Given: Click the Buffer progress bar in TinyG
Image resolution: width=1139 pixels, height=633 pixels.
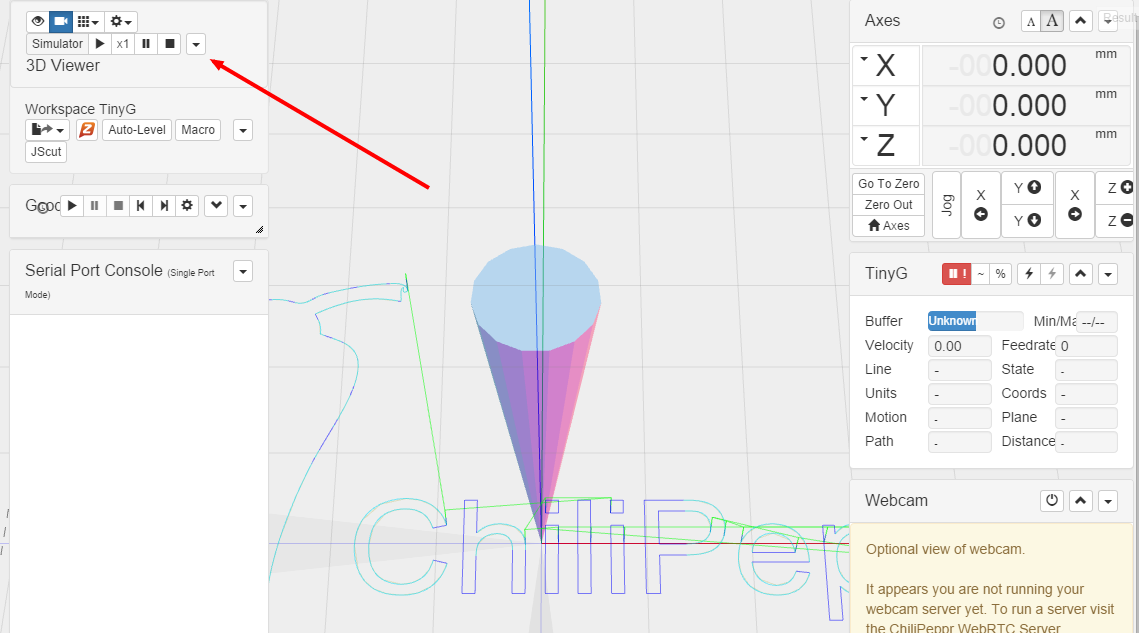Looking at the screenshot, I should pos(975,321).
